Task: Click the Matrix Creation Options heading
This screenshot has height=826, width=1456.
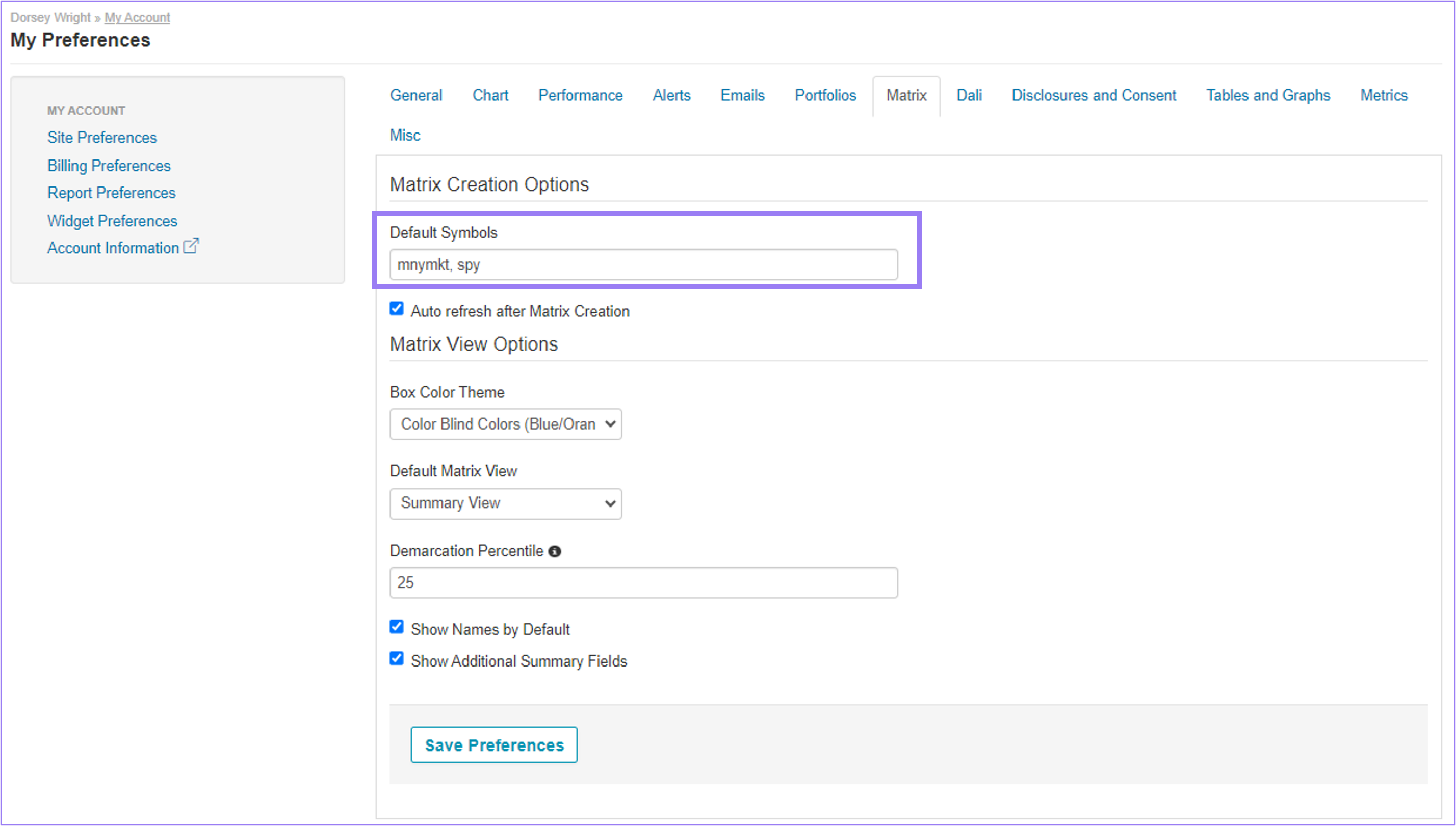Action: point(489,184)
